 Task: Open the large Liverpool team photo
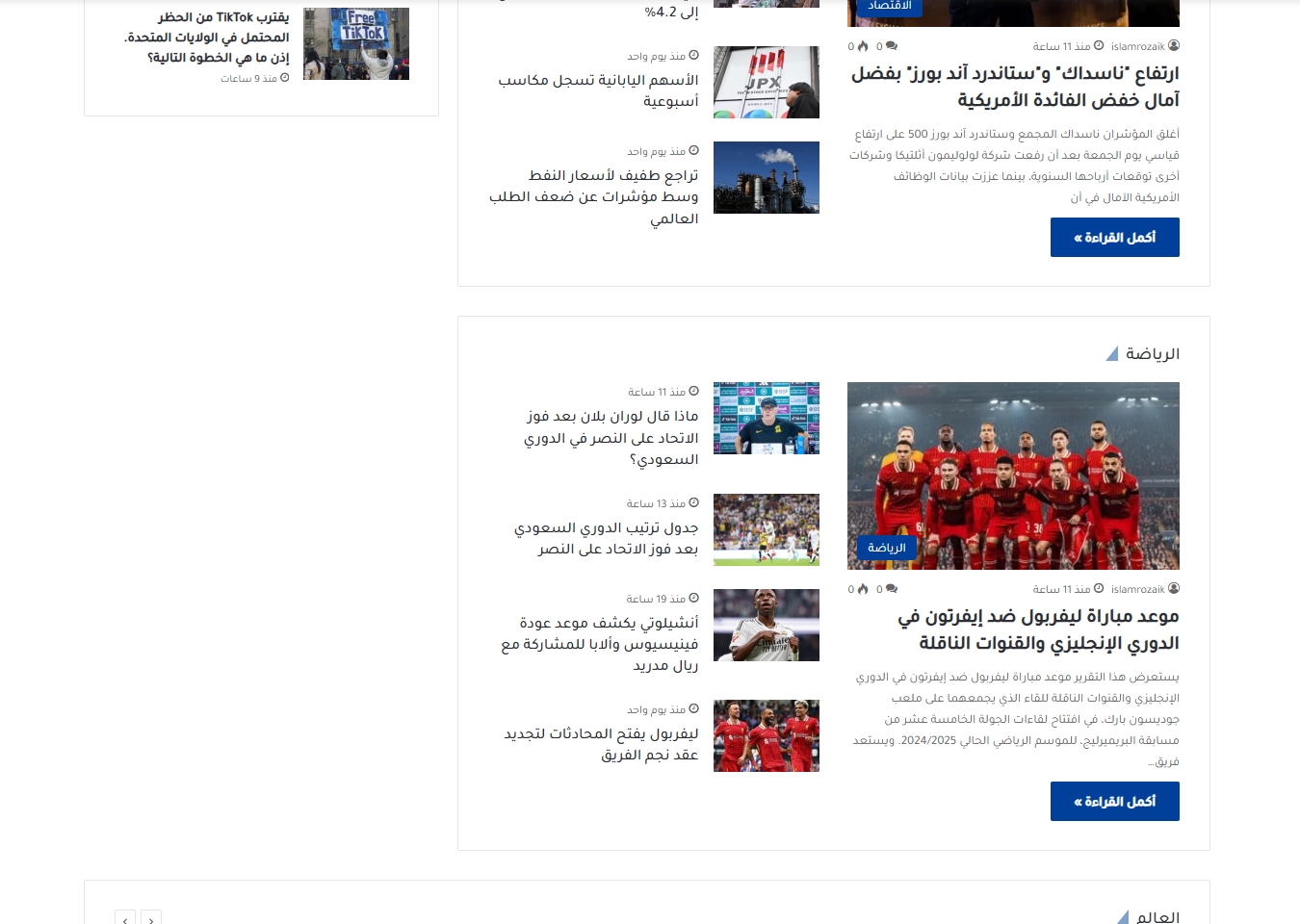pyautogui.click(x=1013, y=475)
